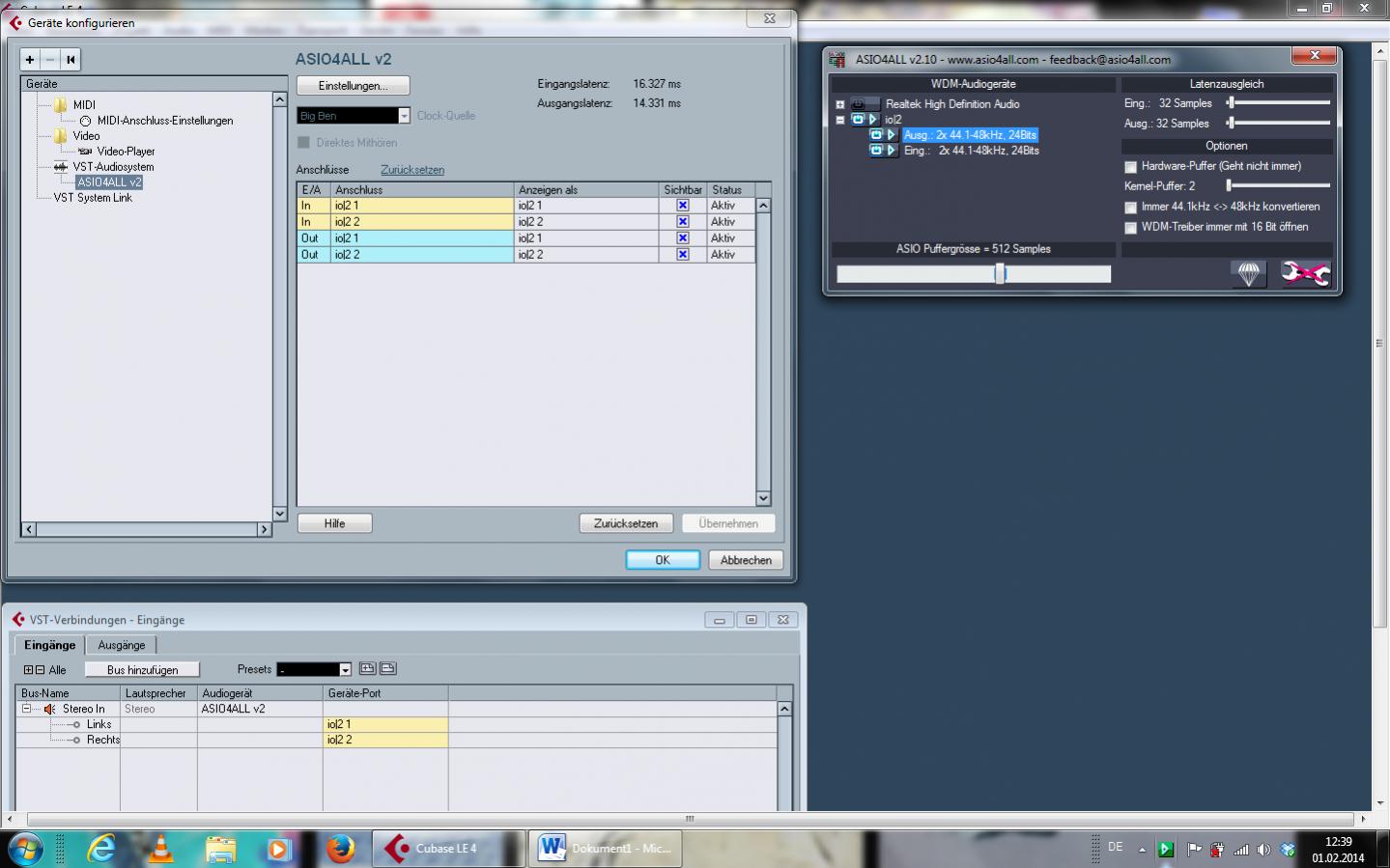Viewport: 1390px width, 868px height.
Task: Click the add device plus icon
Action: click(30, 60)
